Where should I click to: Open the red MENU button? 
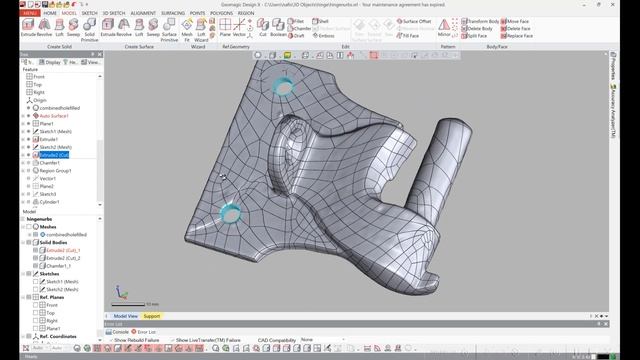click(30, 13)
